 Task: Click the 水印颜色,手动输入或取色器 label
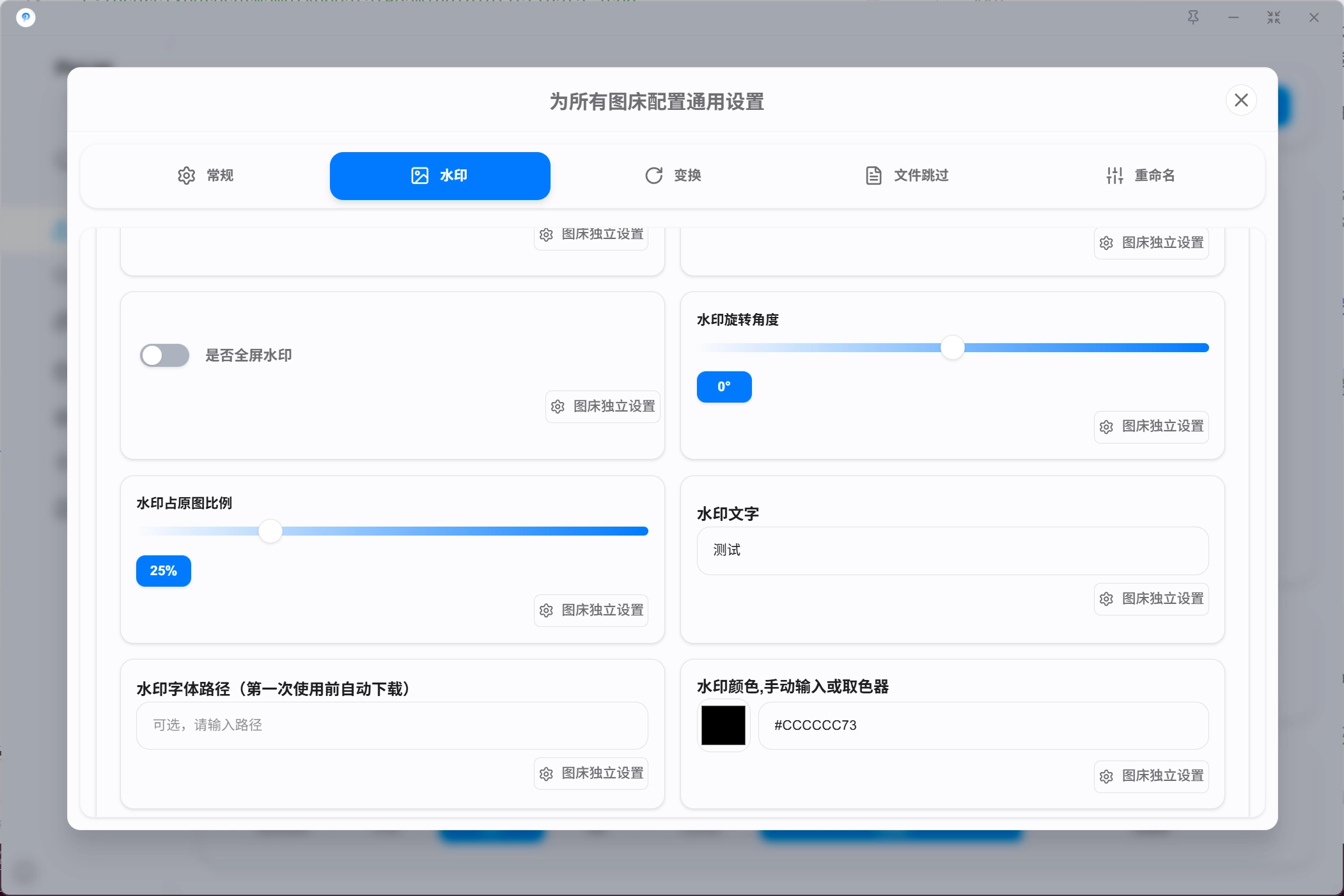793,686
